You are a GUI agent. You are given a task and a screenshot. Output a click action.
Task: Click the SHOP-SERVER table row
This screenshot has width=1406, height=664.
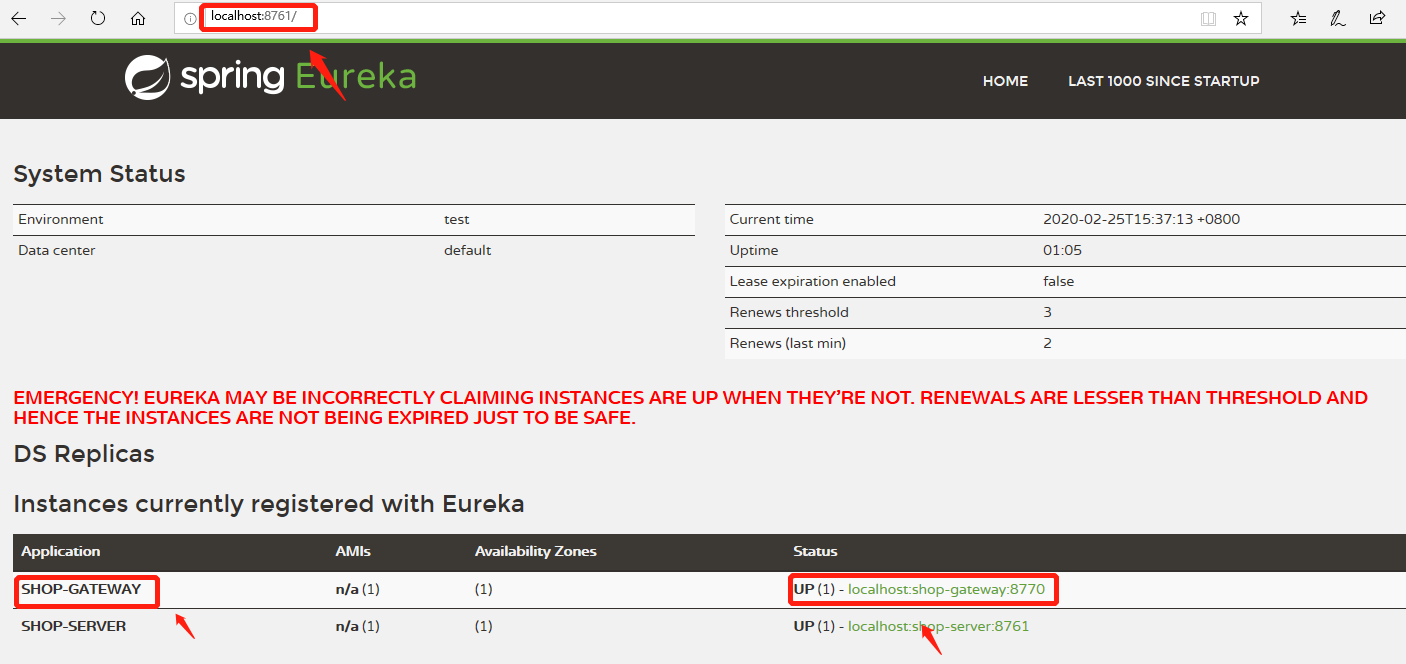tap(76, 625)
